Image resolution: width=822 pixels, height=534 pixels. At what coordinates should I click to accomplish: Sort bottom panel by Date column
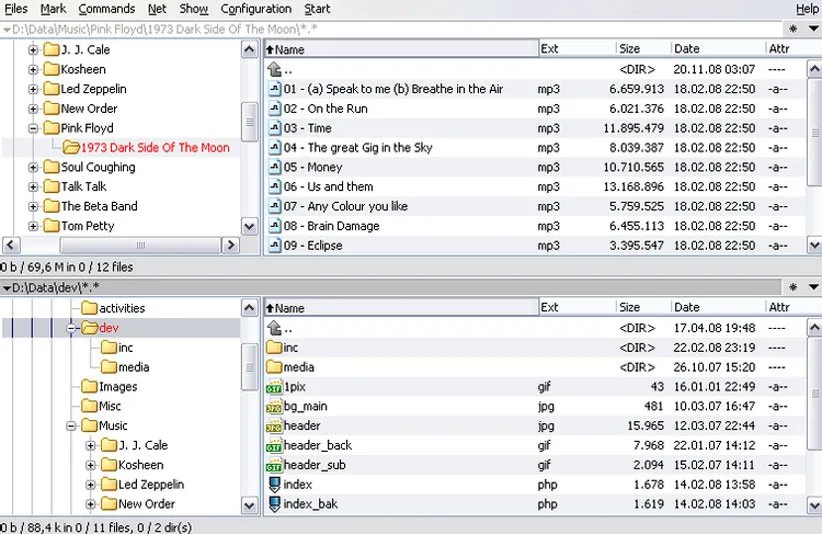coord(686,308)
